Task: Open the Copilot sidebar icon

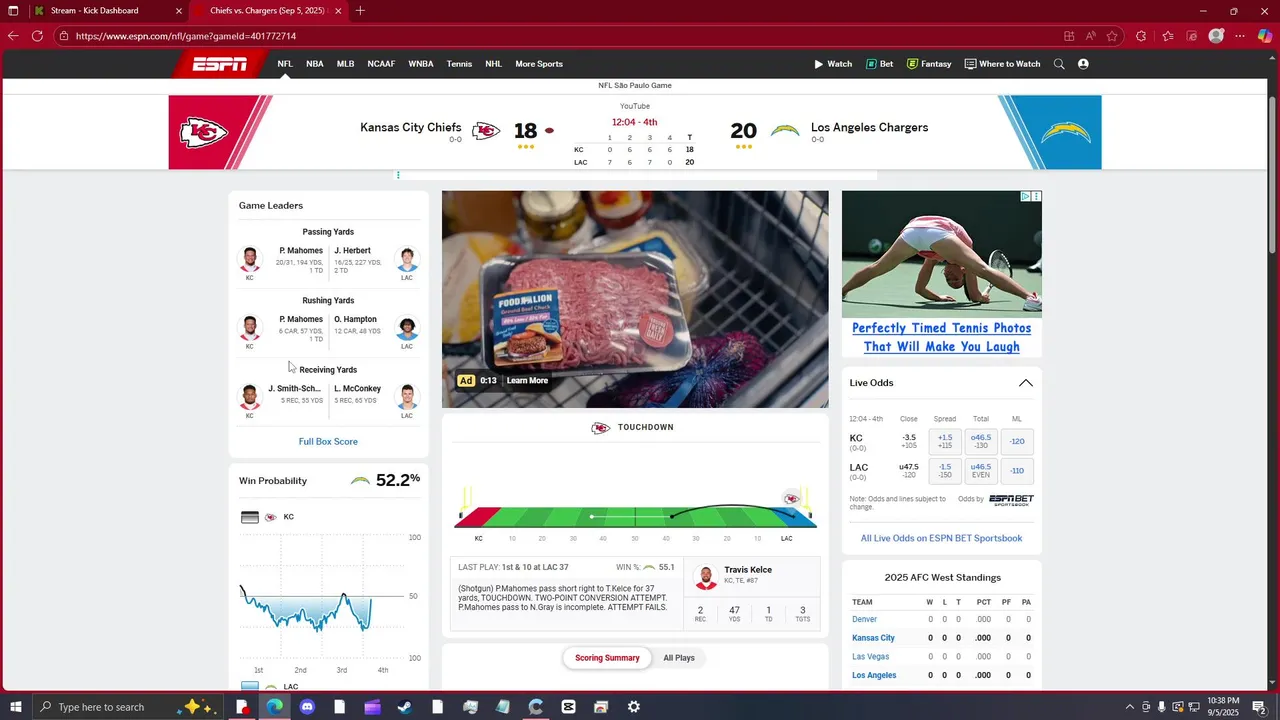Action: coord(1264,36)
